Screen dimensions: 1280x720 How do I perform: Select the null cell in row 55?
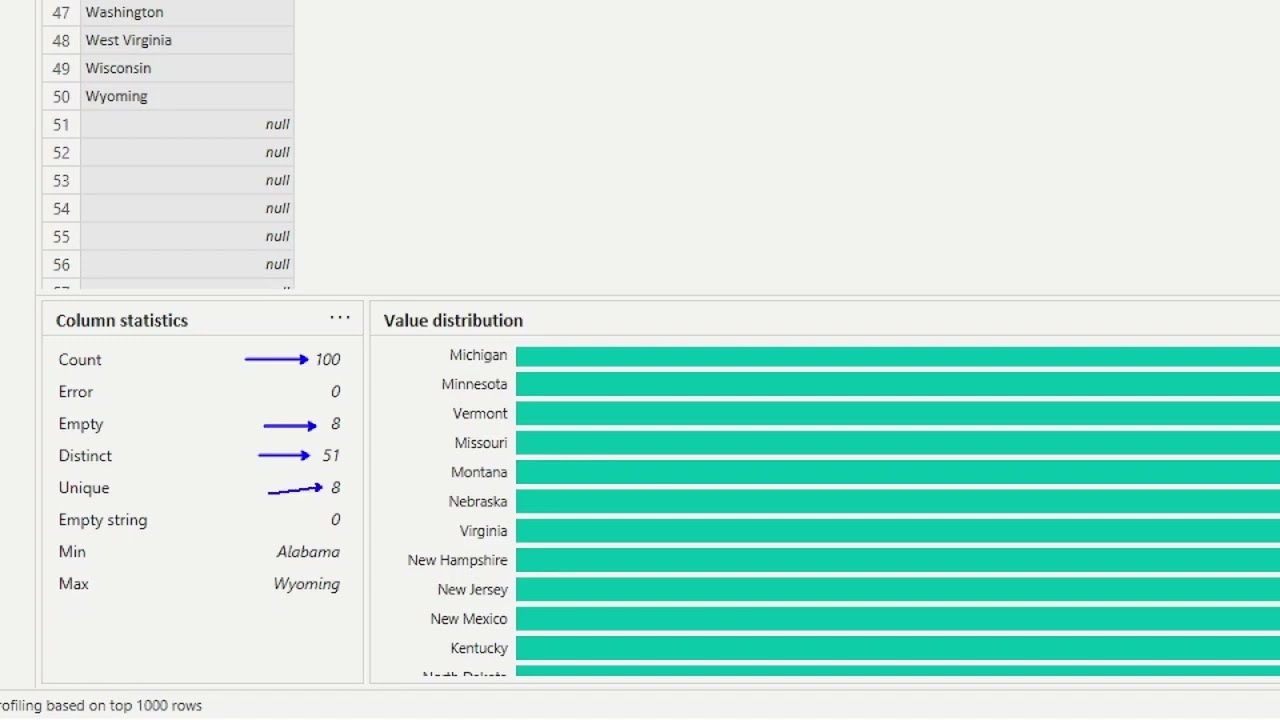click(188, 236)
